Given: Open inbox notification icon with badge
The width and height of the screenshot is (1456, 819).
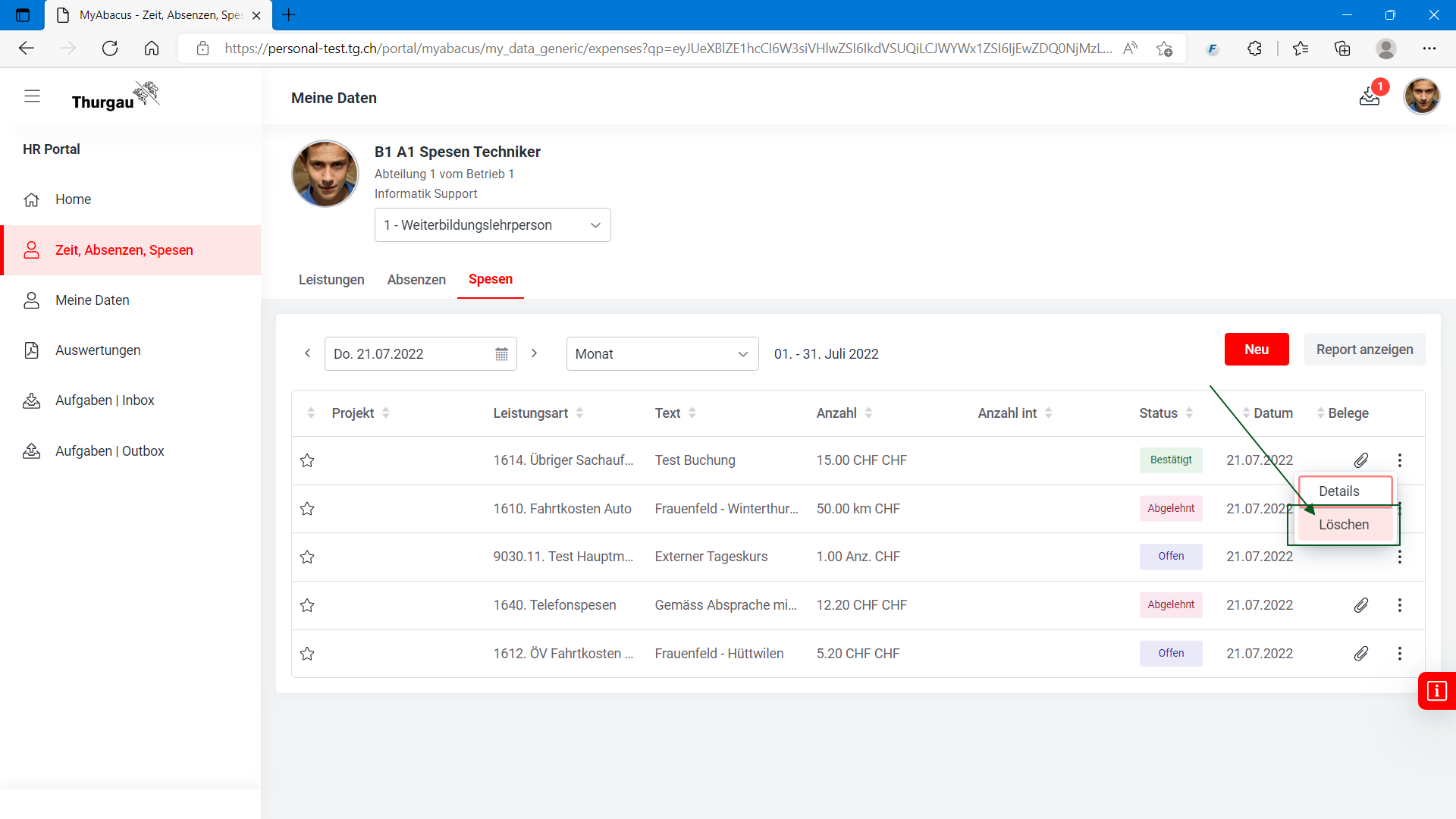Looking at the screenshot, I should (1370, 96).
